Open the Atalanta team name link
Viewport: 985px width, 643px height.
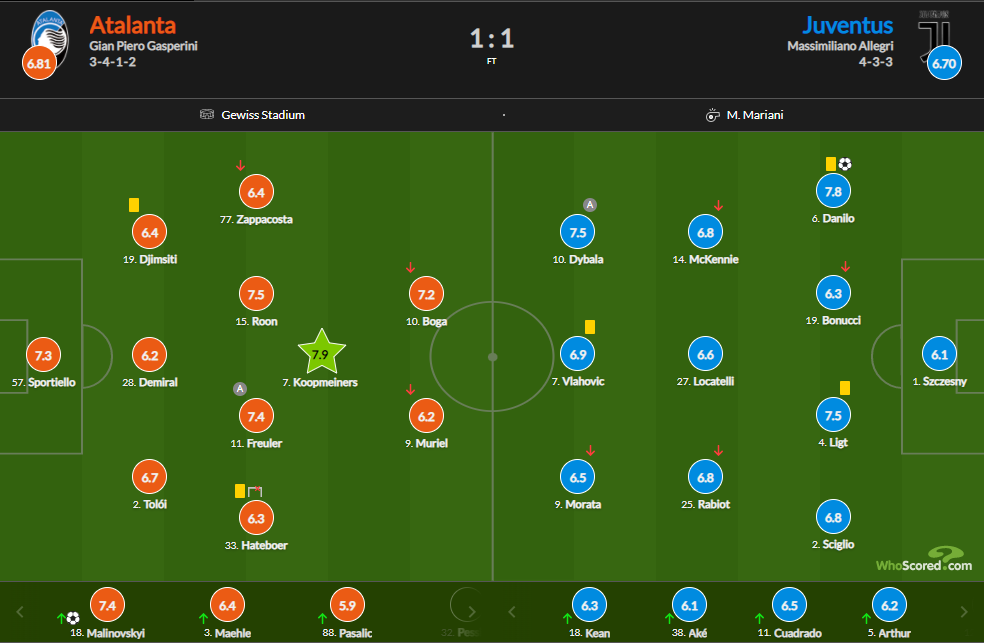132,25
